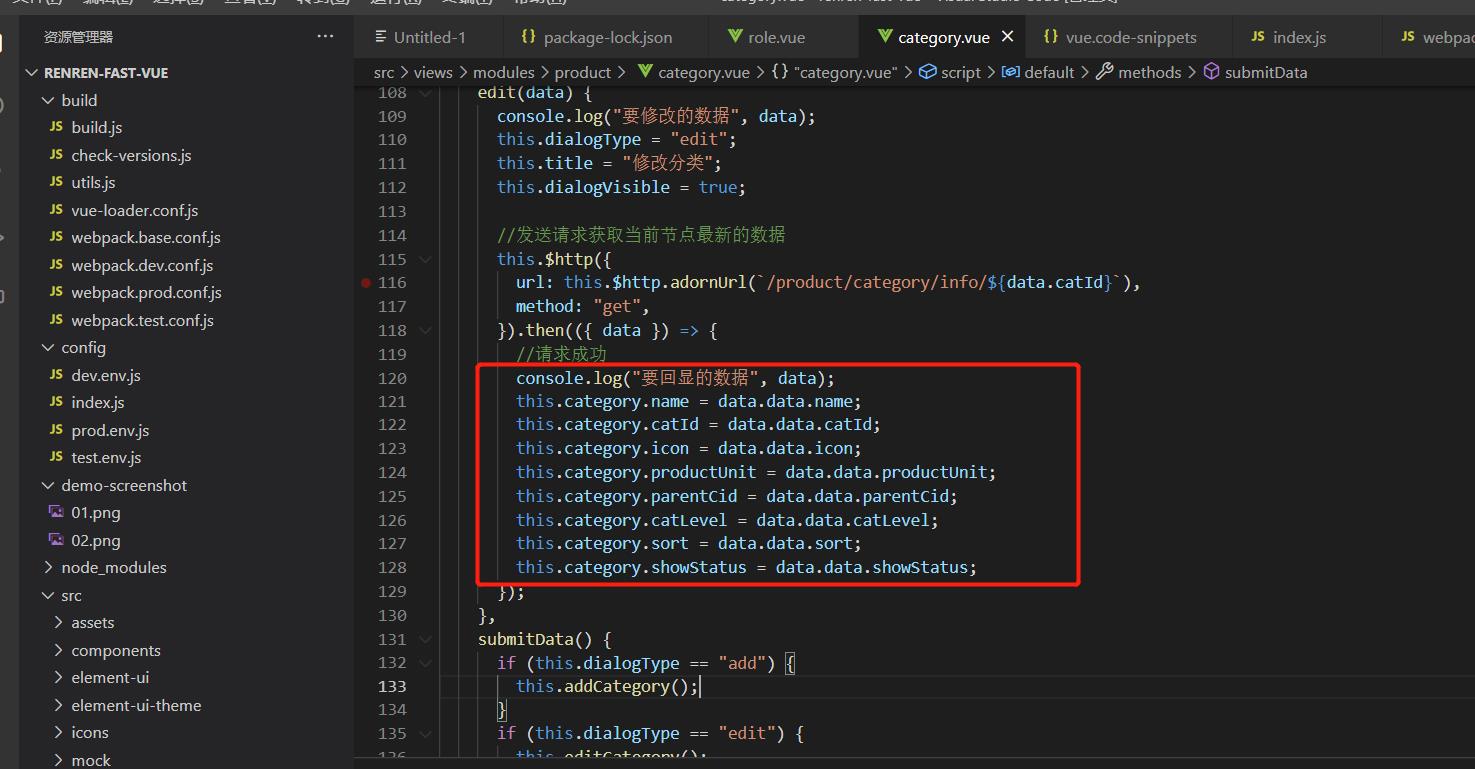Fold the add if-block at line 132

[427, 663]
